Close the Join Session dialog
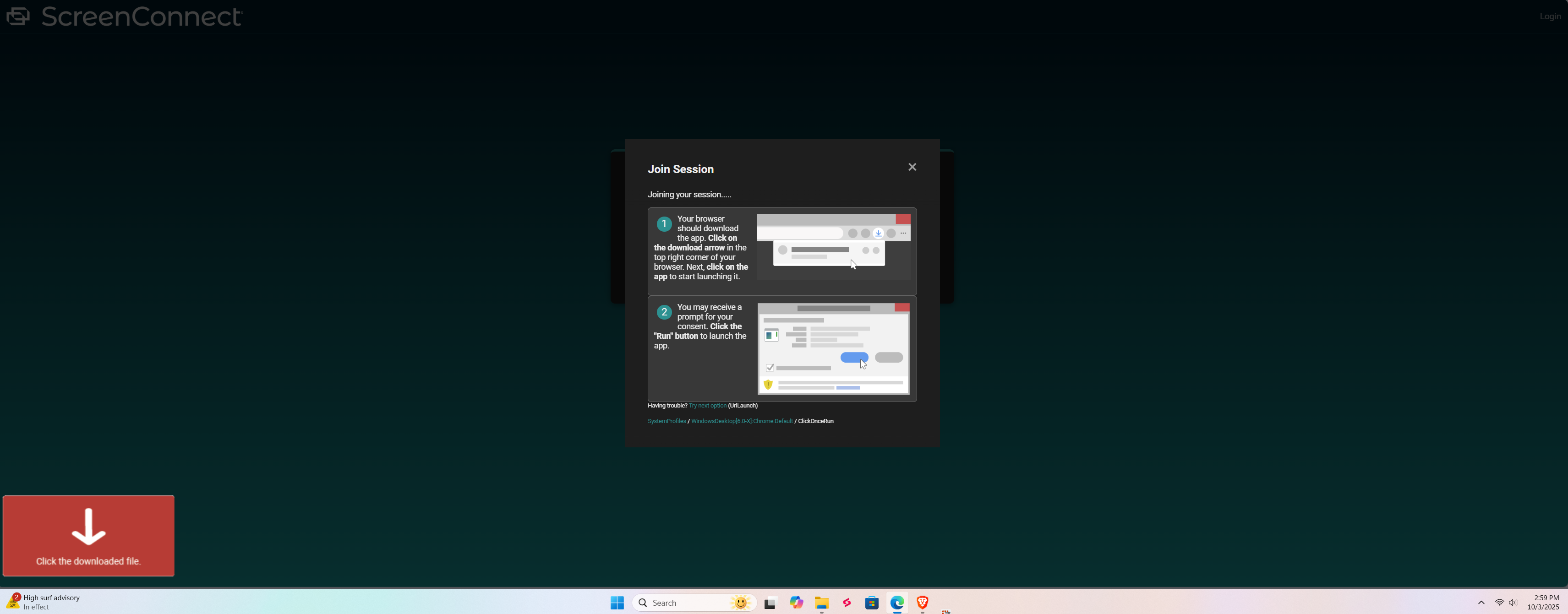This screenshot has height=614, width=1568. 912,167
